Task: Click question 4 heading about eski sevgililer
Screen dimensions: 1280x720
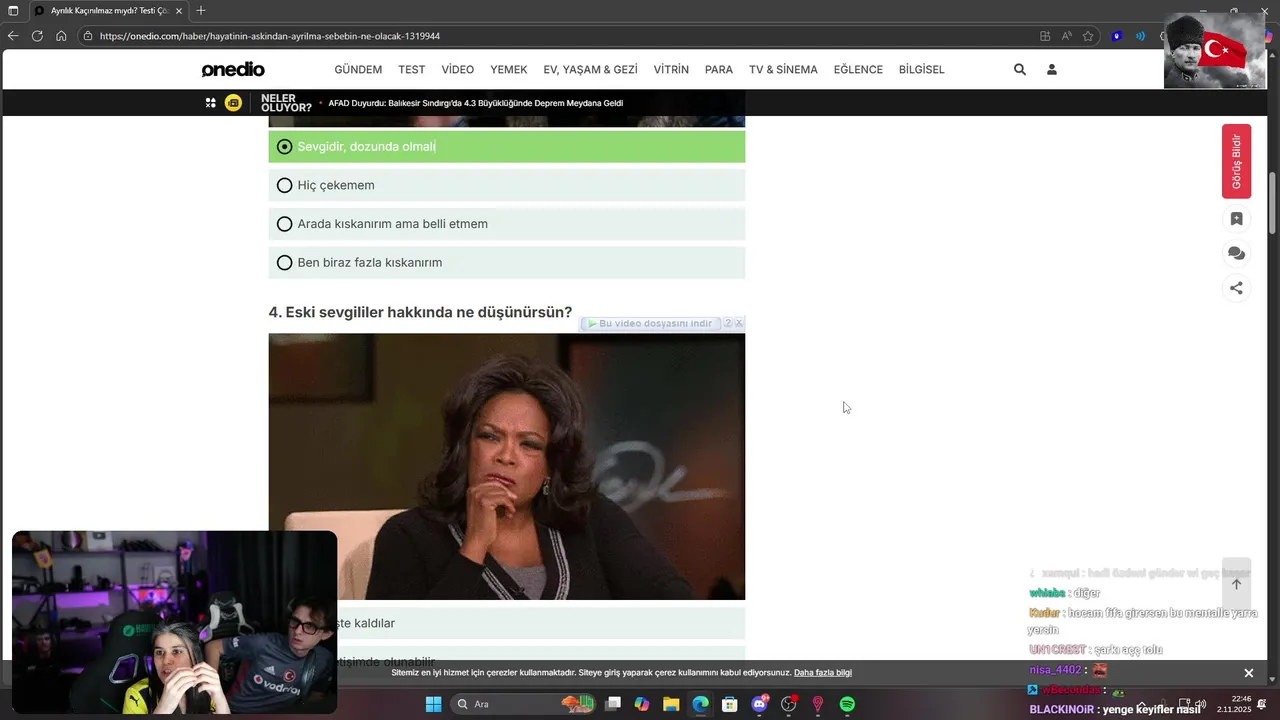Action: click(x=420, y=312)
